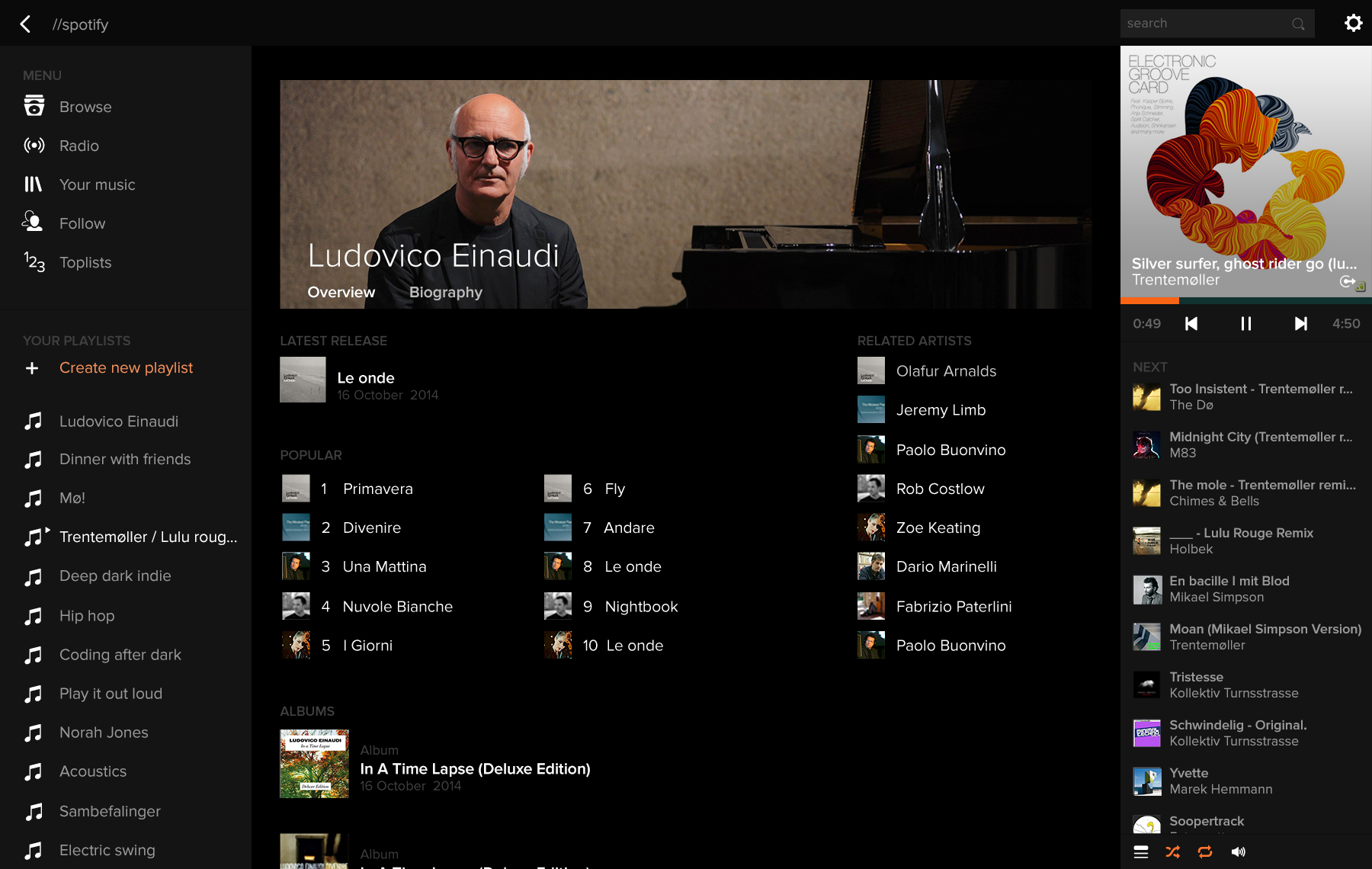Viewport: 1372px width, 869px height.
Task: Click Create new playlist link
Action: [126, 367]
